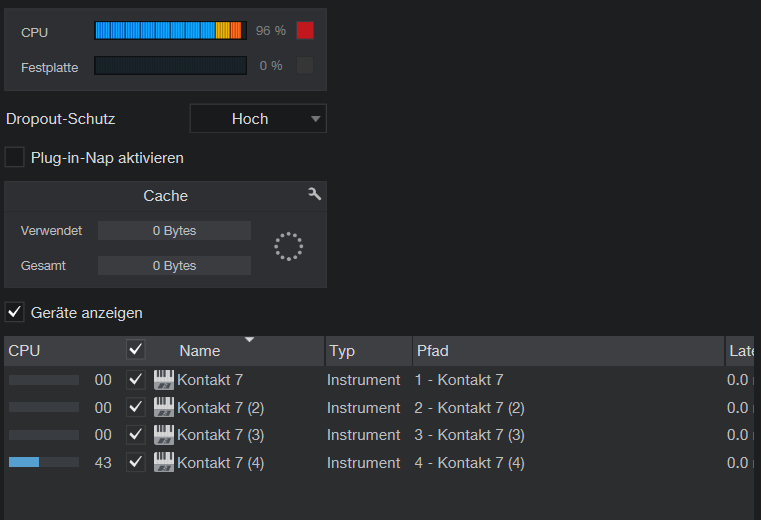Disable the Kontakt 7 (2) device checkbox
This screenshot has height=520, width=761.
tap(135, 407)
